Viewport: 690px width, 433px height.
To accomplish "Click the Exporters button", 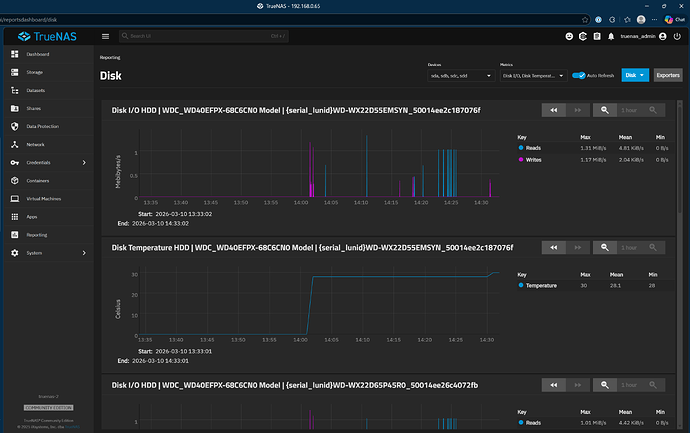I will [x=668, y=75].
